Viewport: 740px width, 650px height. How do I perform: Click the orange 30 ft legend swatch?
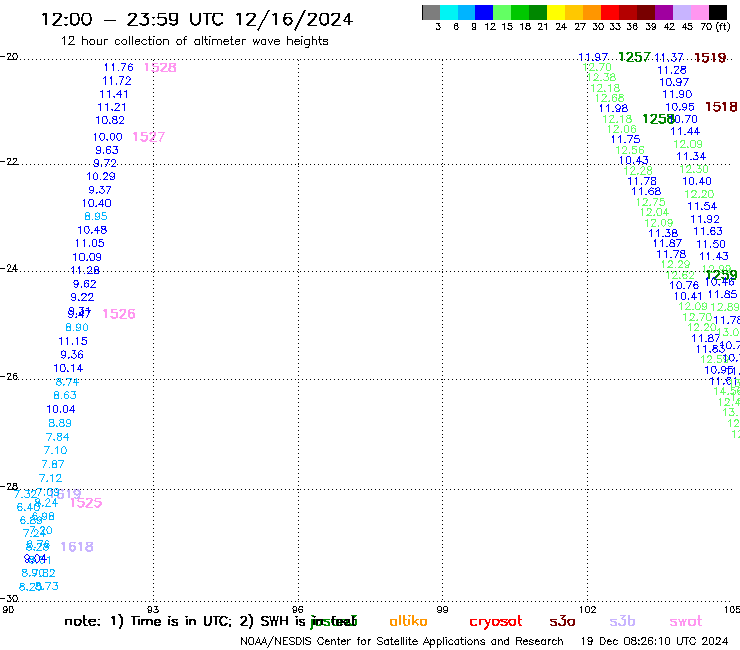click(592, 13)
